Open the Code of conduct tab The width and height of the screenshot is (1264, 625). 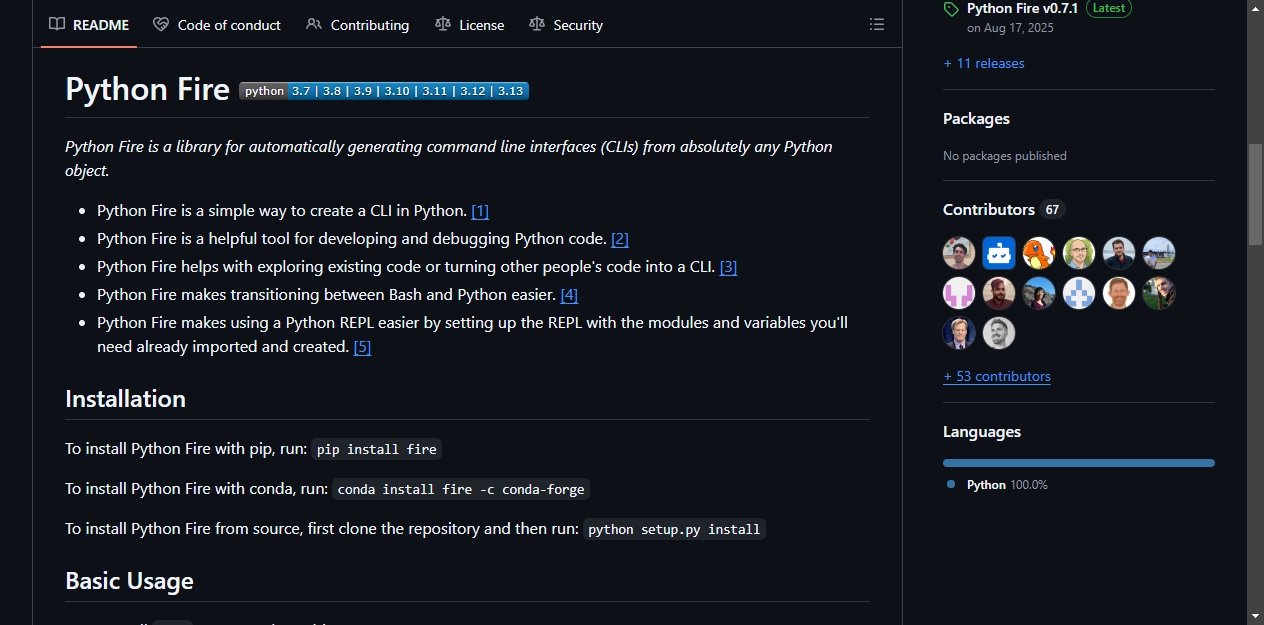(x=217, y=24)
